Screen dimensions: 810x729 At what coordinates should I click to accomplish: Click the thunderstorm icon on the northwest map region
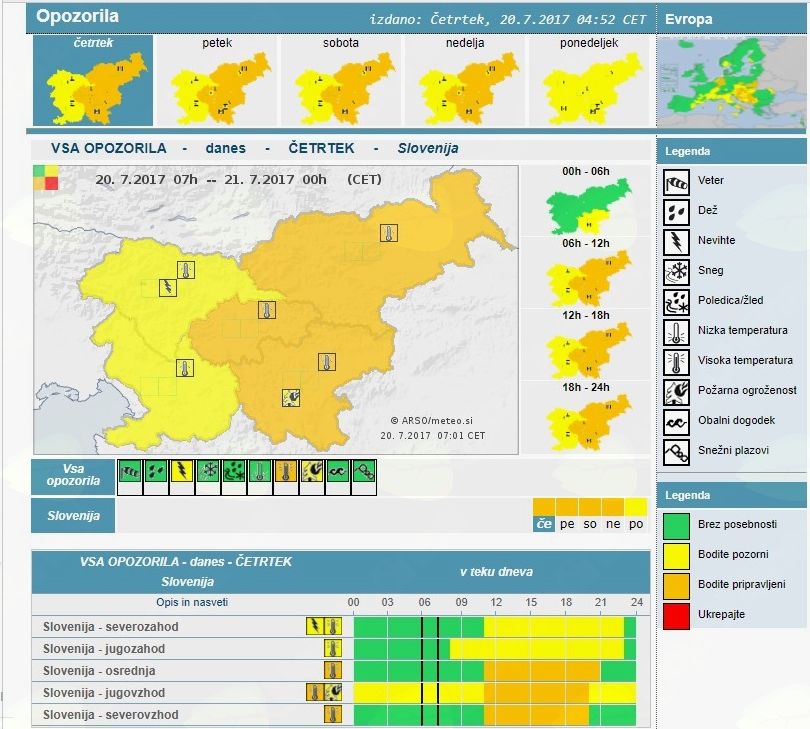pos(164,288)
